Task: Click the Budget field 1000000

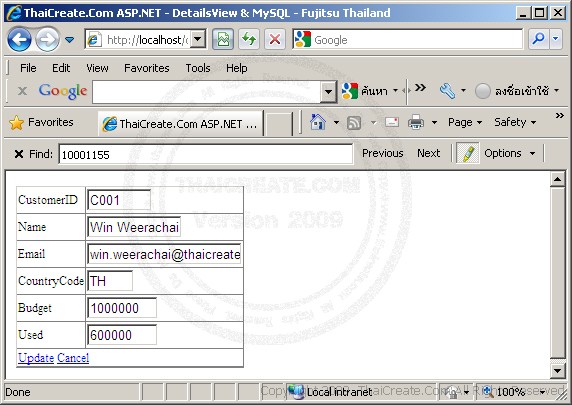Action: point(122,308)
